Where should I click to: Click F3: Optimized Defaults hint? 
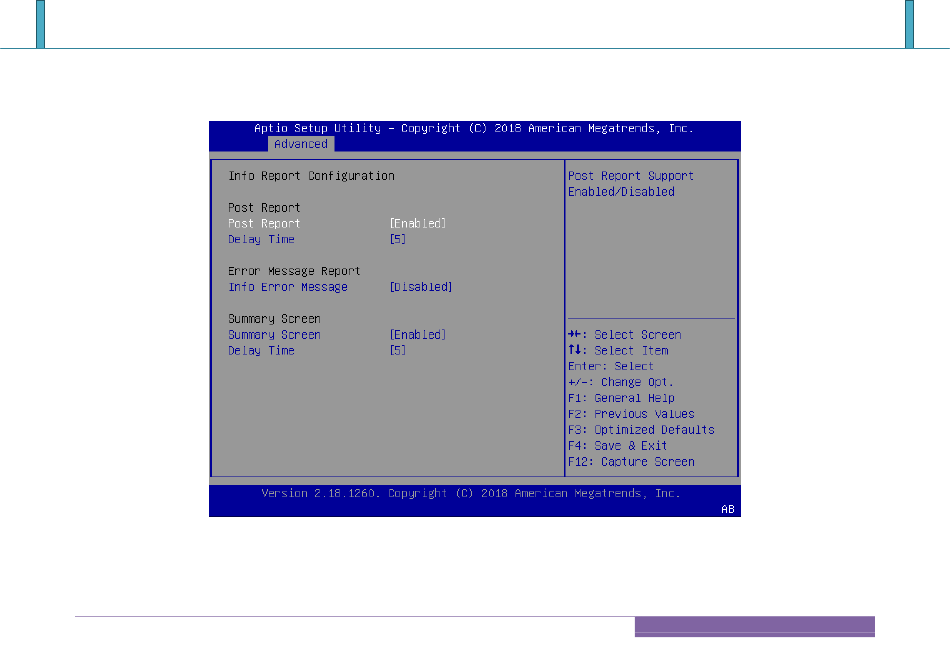641,430
